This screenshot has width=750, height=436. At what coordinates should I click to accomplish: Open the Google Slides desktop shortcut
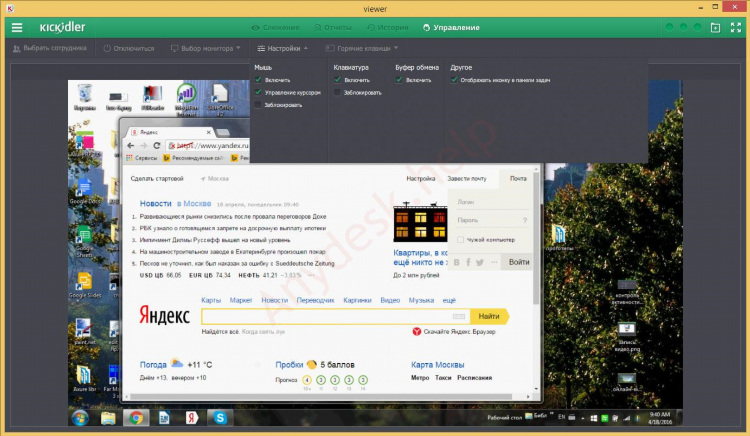[x=85, y=285]
